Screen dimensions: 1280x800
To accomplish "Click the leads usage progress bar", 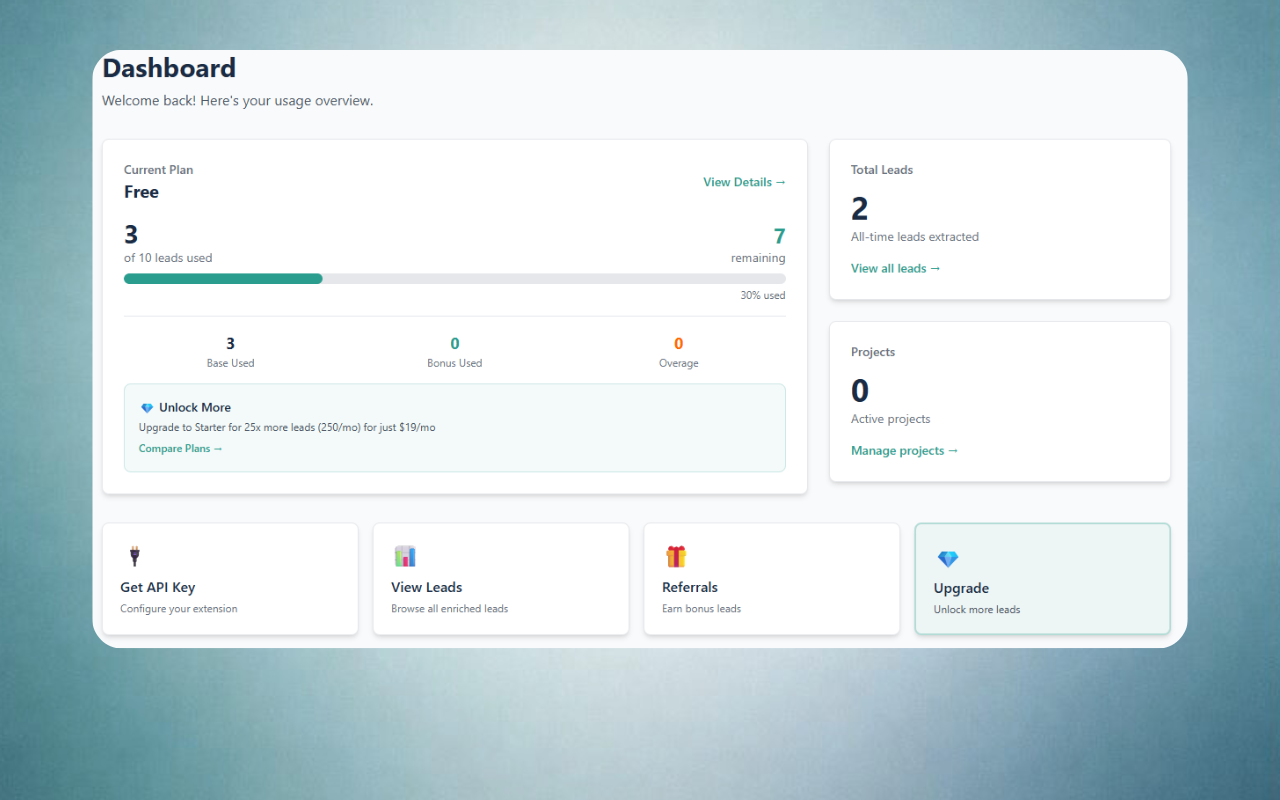I will coord(455,278).
